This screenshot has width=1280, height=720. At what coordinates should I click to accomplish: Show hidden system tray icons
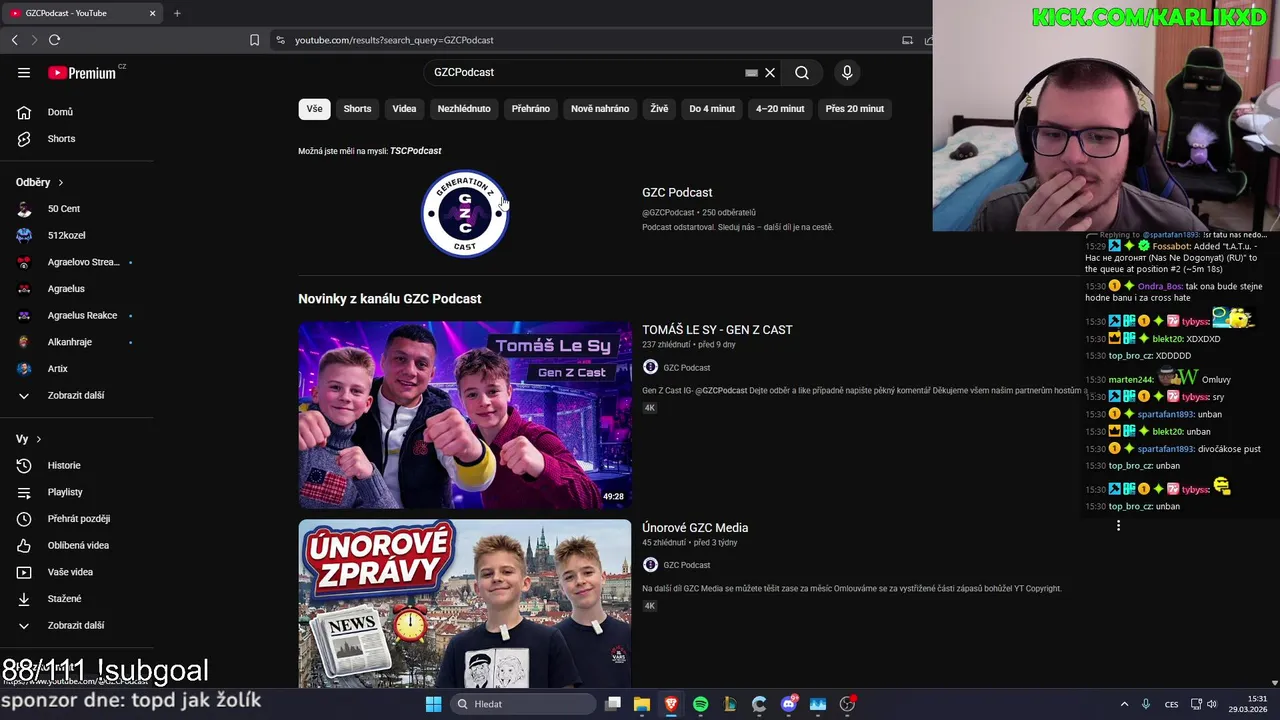pos(1124,704)
